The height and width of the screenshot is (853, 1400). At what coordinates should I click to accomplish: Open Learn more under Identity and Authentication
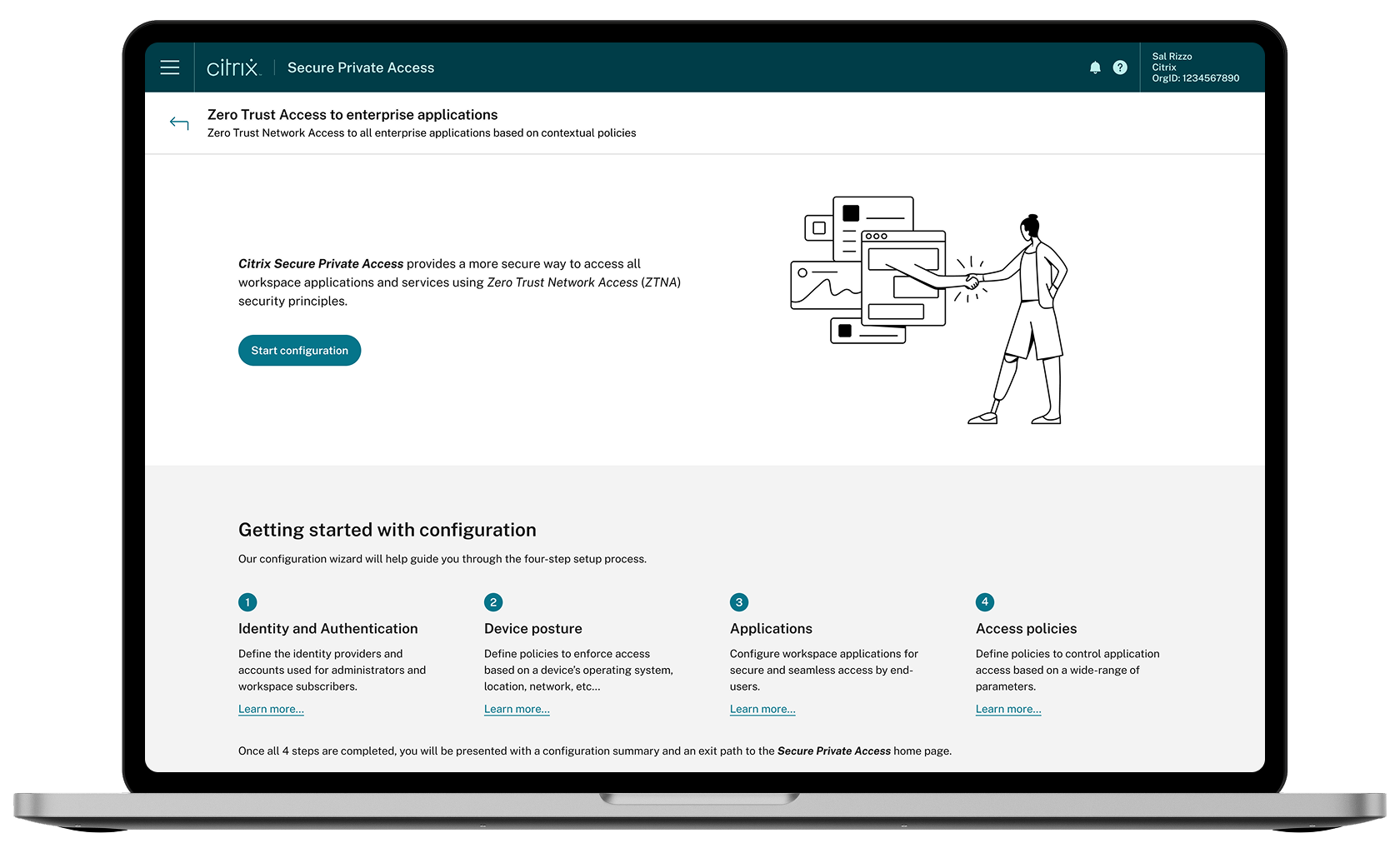pos(271,709)
